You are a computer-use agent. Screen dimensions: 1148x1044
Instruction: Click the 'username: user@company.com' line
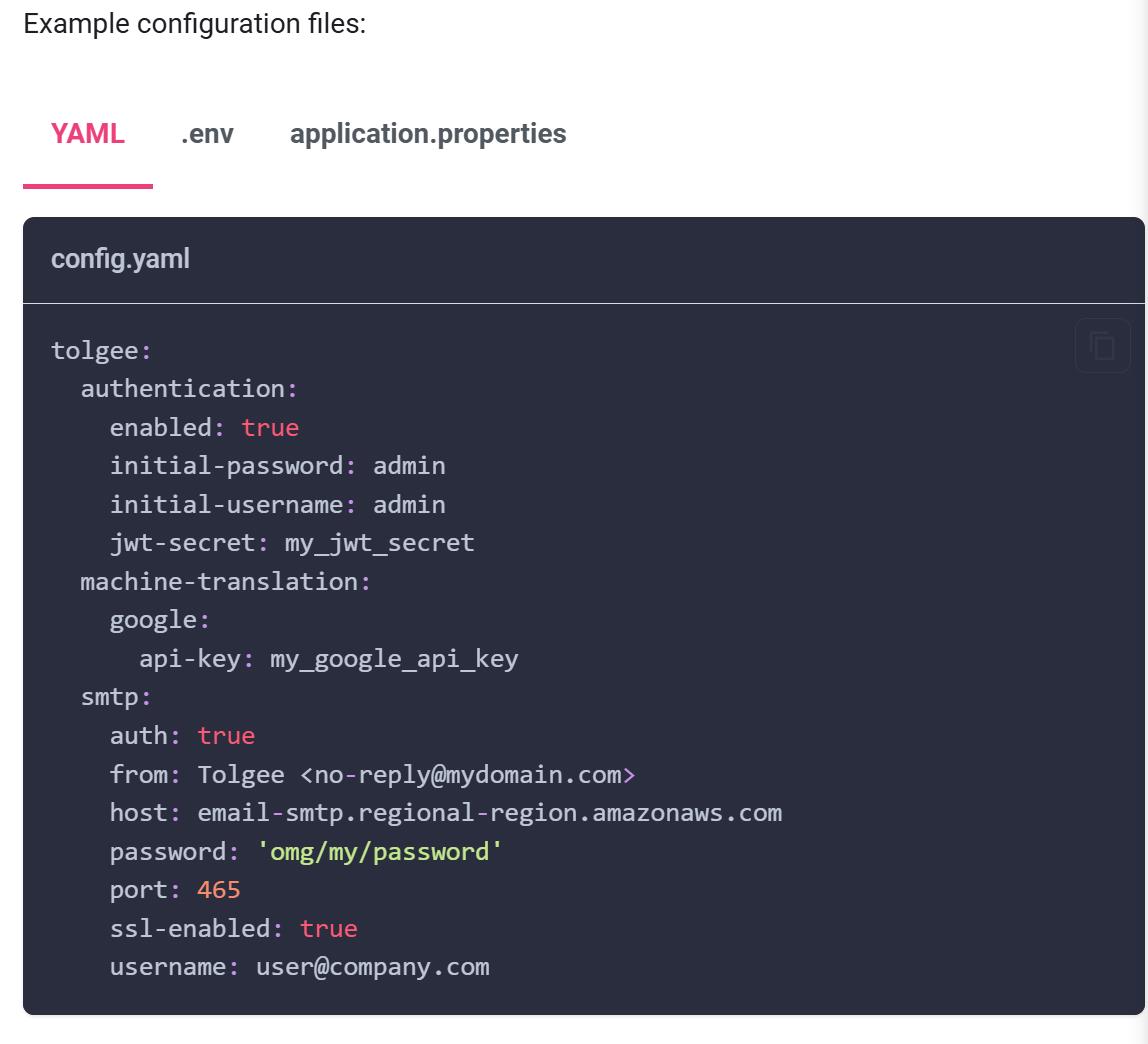pos(299,967)
